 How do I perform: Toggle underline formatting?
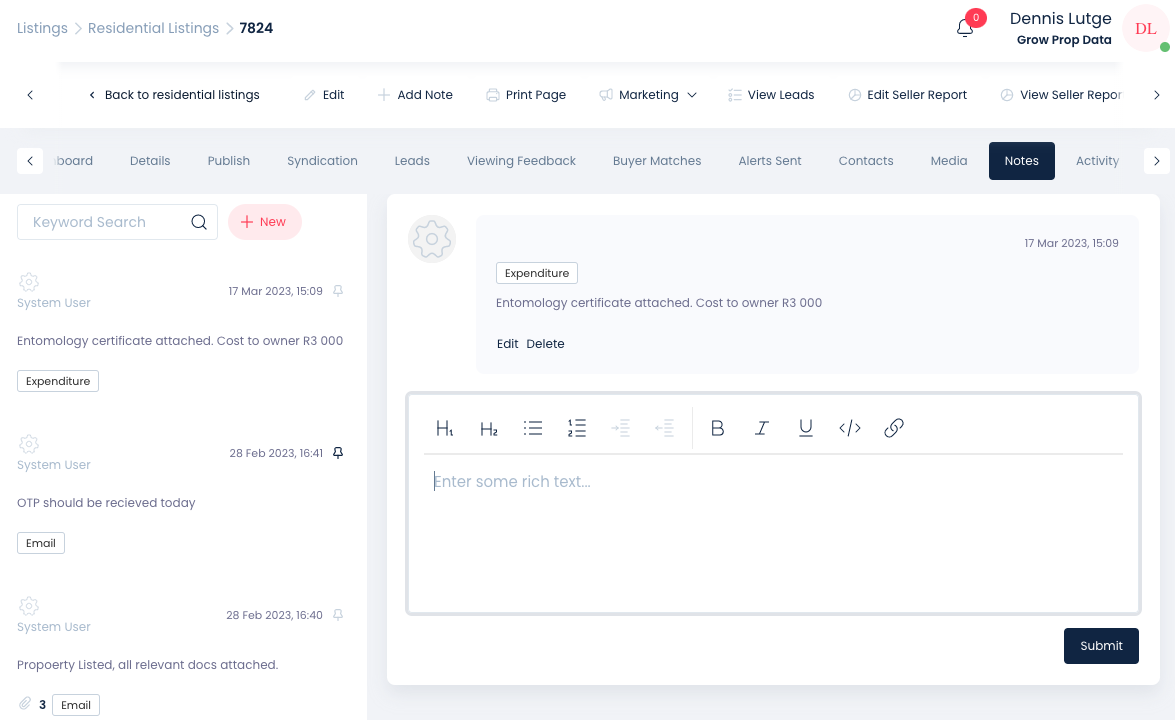806,428
